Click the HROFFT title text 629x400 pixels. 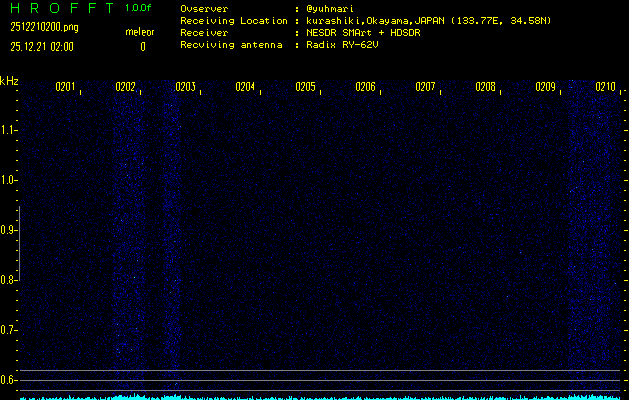[63, 8]
